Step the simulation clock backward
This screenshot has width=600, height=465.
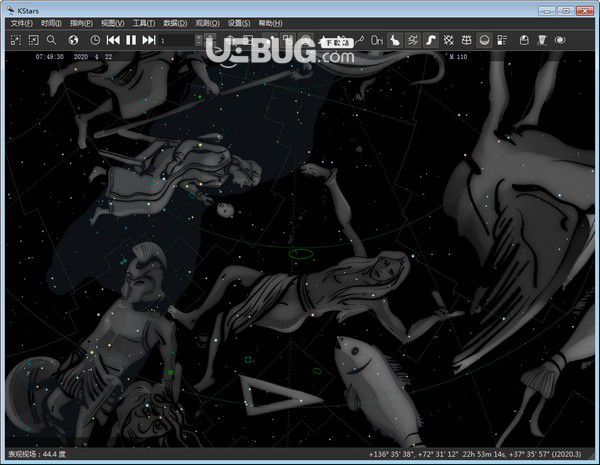coord(113,40)
